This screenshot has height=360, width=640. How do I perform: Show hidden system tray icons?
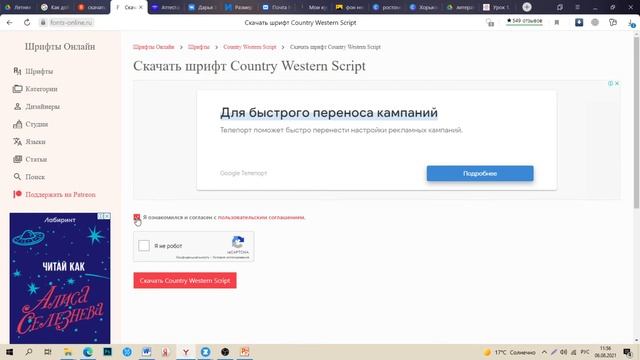coord(544,352)
